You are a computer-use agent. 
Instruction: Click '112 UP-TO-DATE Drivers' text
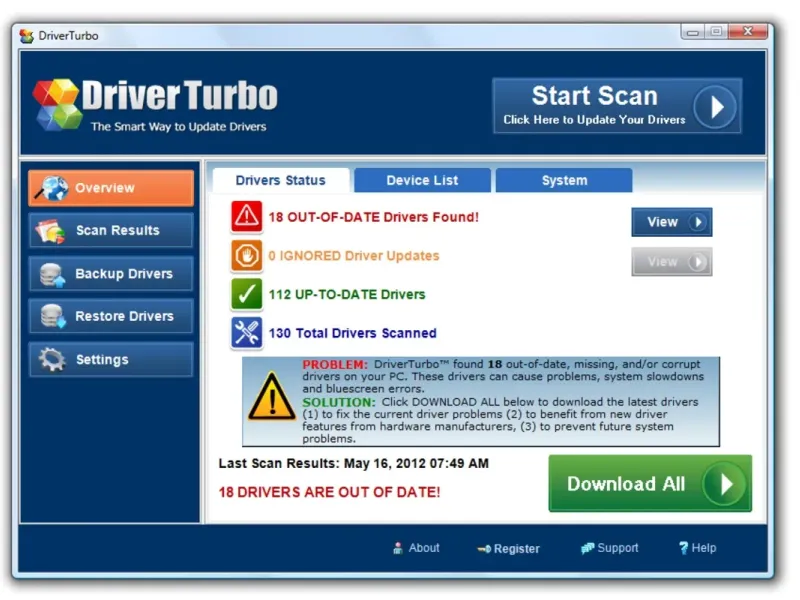347,295
